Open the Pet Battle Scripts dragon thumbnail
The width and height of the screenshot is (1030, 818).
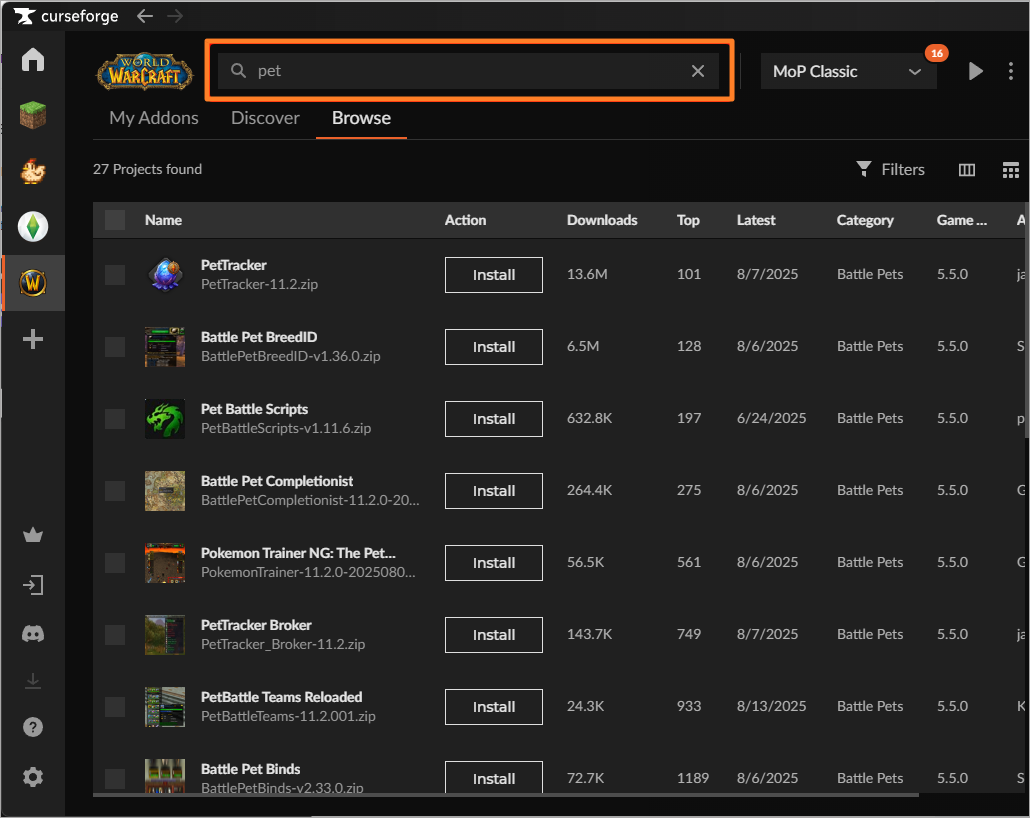point(165,419)
